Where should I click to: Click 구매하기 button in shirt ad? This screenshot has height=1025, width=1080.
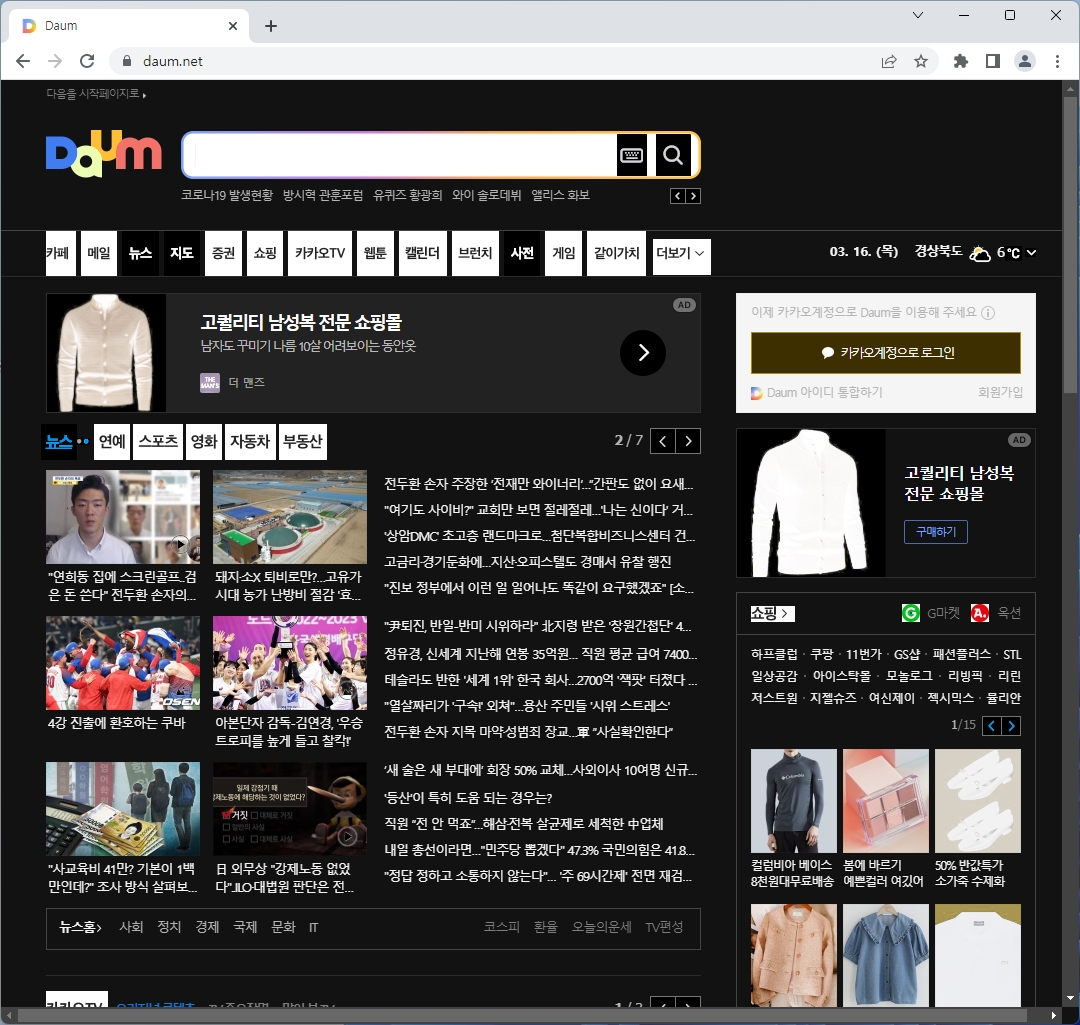936,532
